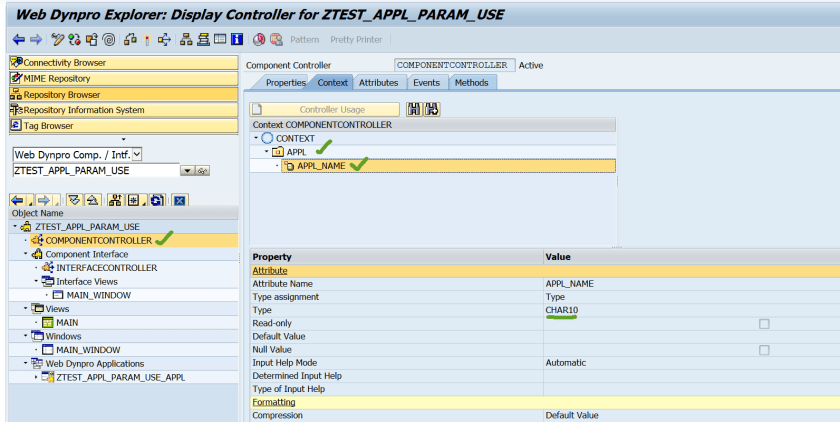Screen dimensions: 840x422
Task: Click the COMPONENTCONTROLLER name field
Action: click(455, 65)
